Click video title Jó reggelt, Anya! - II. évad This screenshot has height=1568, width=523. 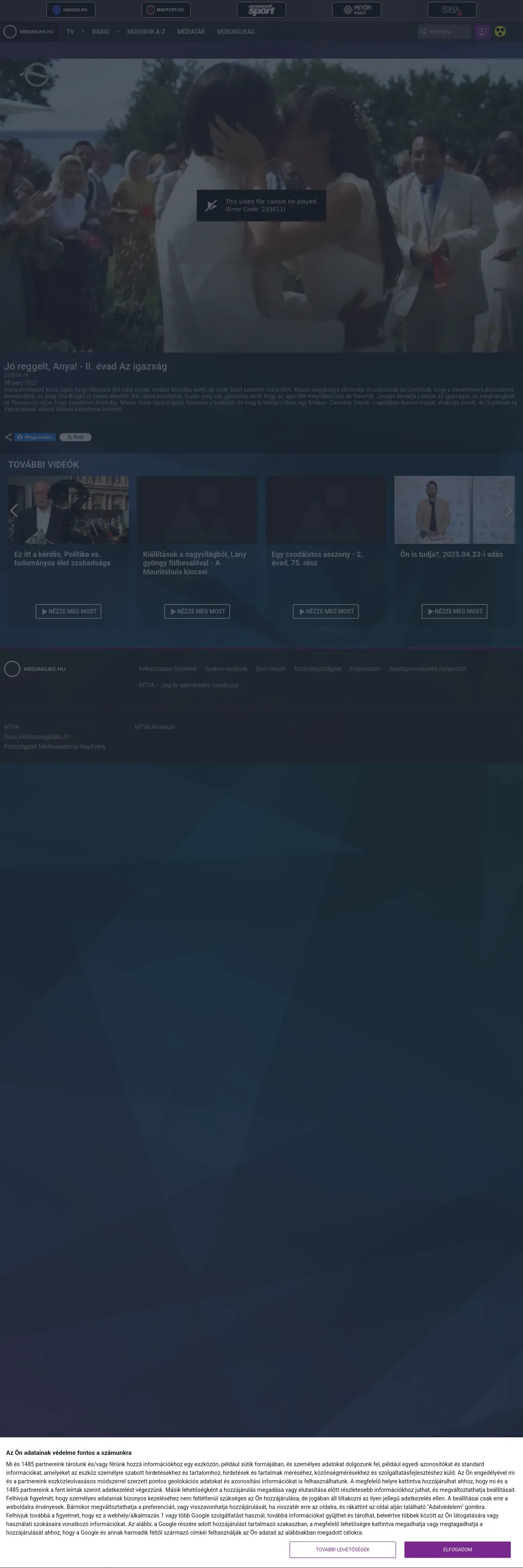tap(85, 366)
